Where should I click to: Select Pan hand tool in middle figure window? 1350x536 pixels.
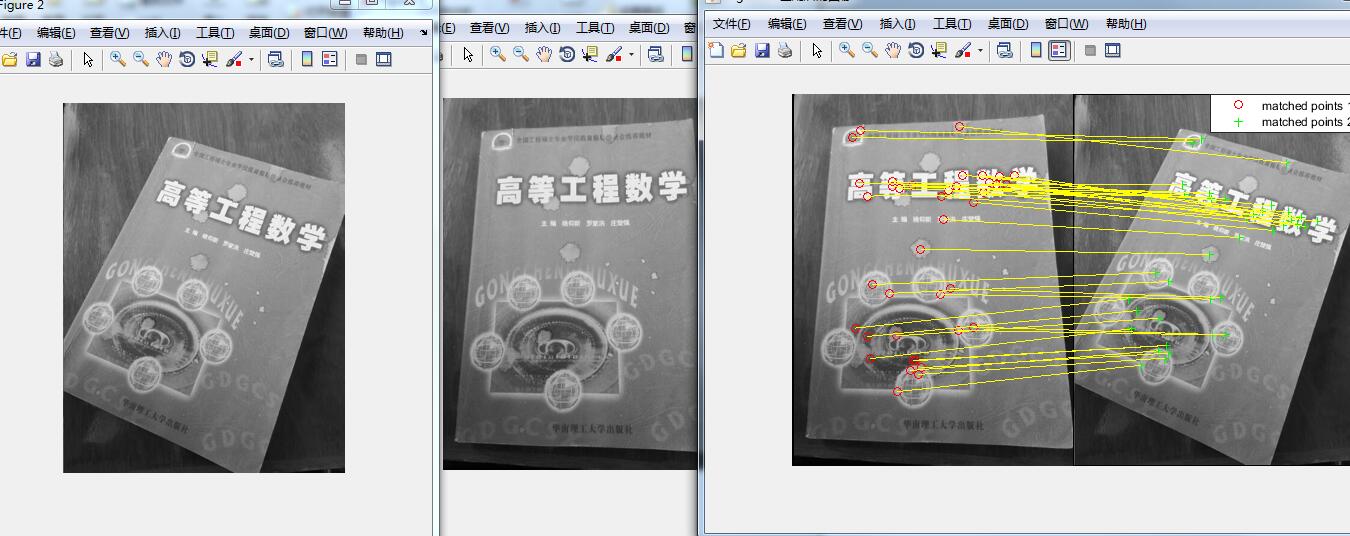point(544,54)
